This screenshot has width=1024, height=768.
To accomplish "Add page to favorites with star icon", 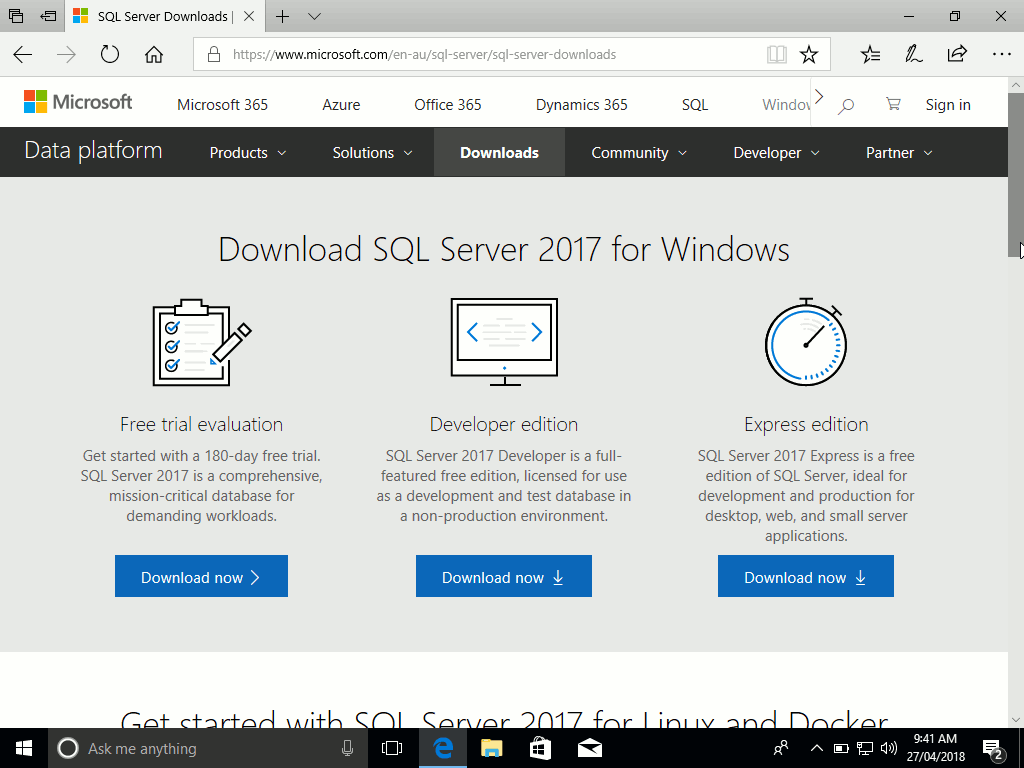I will pyautogui.click(x=808, y=54).
